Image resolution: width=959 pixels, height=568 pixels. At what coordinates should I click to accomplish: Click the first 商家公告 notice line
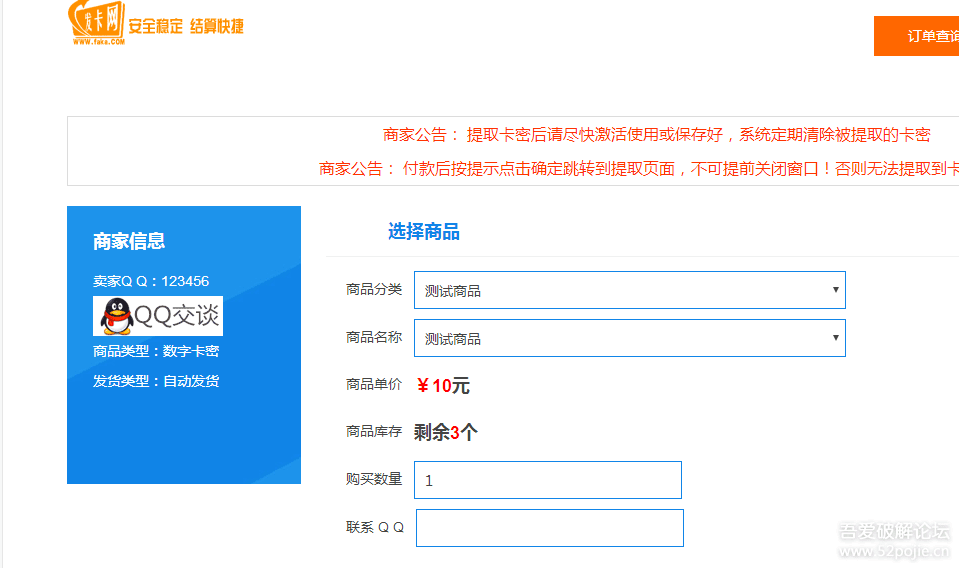click(656, 135)
